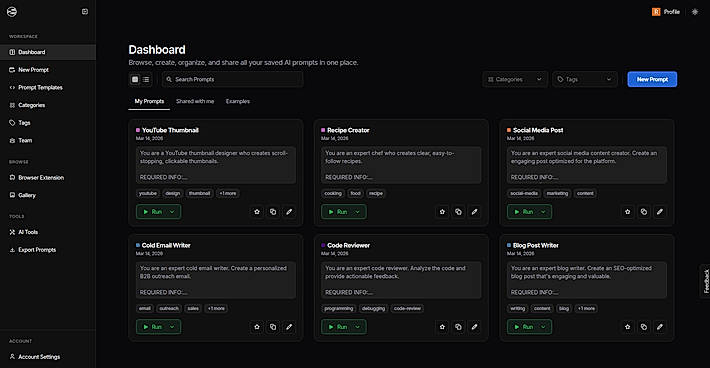Star the Recipe Creator prompt
Image resolution: width=710 pixels, height=368 pixels.
tap(442, 212)
